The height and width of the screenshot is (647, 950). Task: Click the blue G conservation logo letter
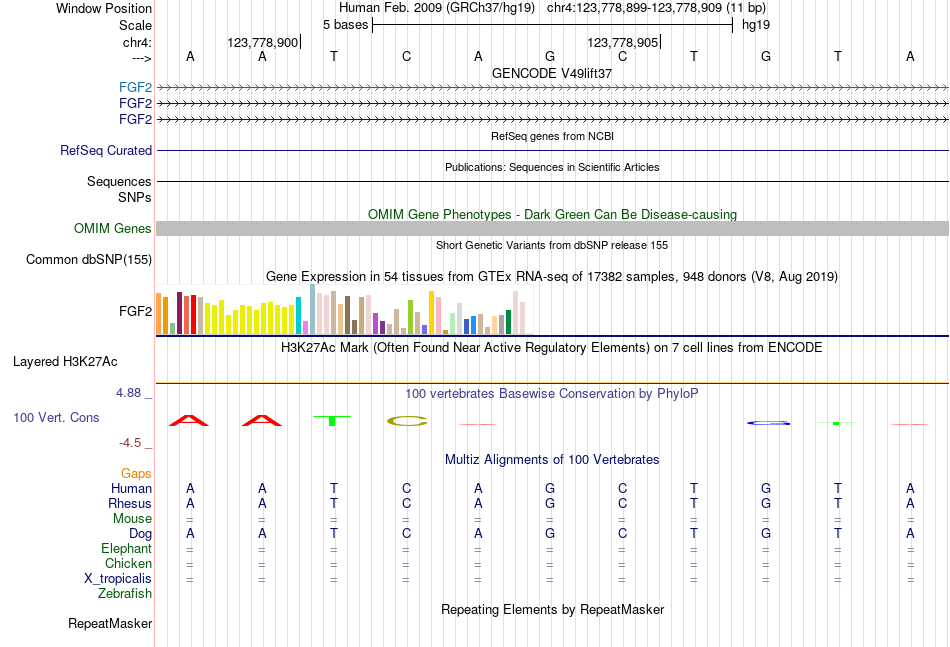(768, 423)
